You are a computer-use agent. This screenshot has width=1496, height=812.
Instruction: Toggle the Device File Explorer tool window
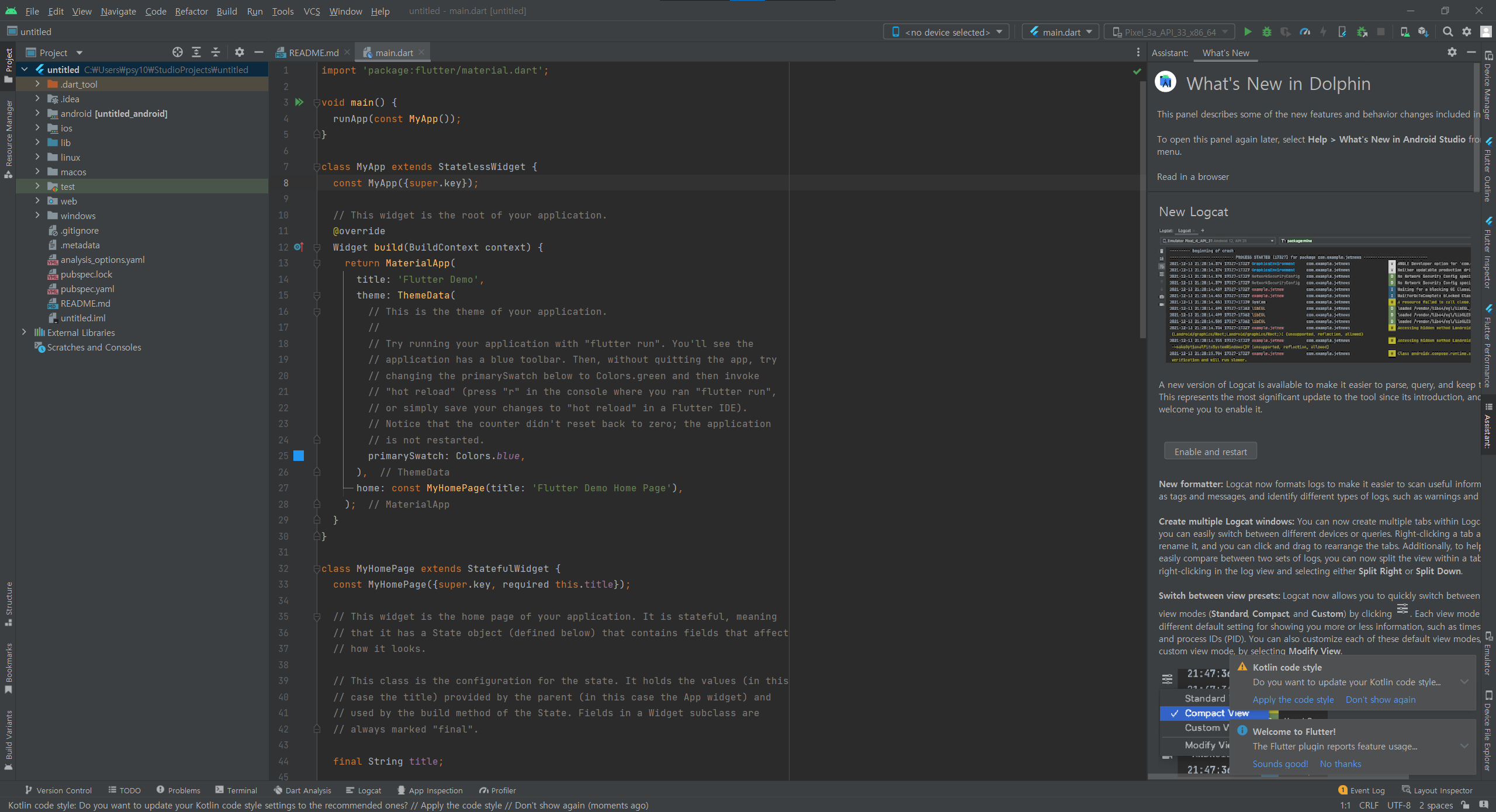pos(1488,730)
